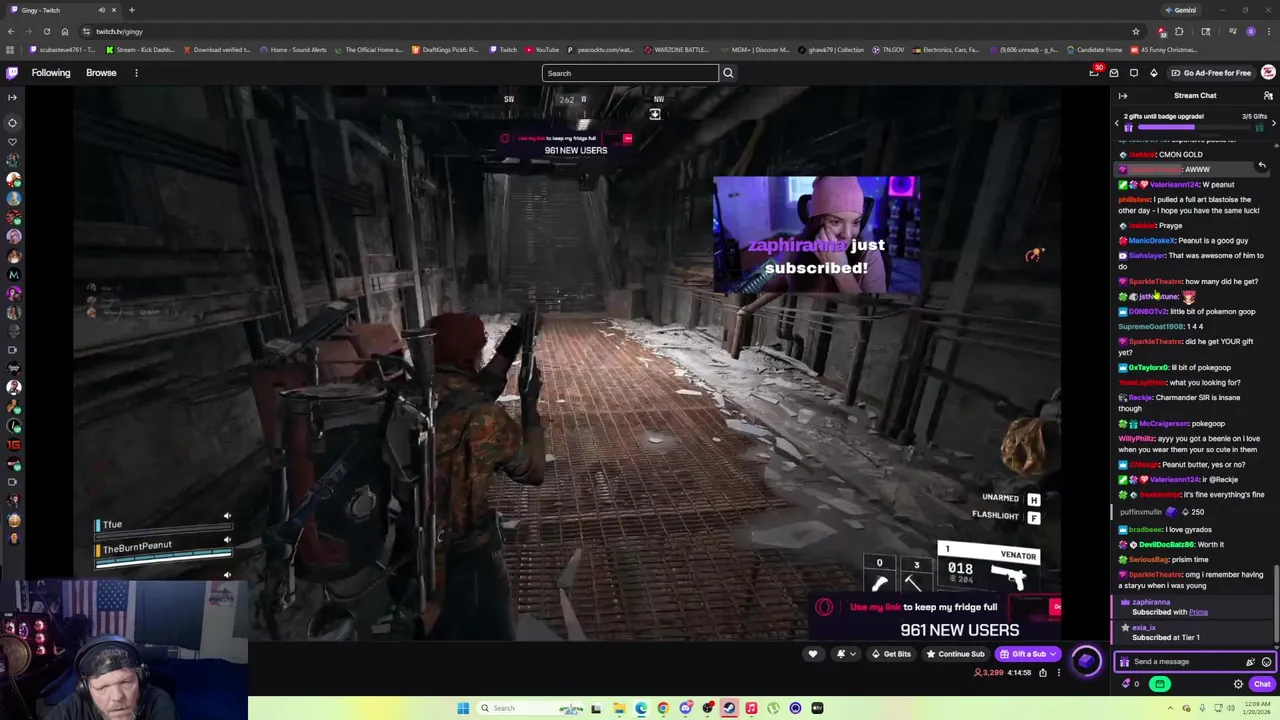The image size is (1280, 720).
Task: Show next gift leaderboard item
Action: [1273, 122]
